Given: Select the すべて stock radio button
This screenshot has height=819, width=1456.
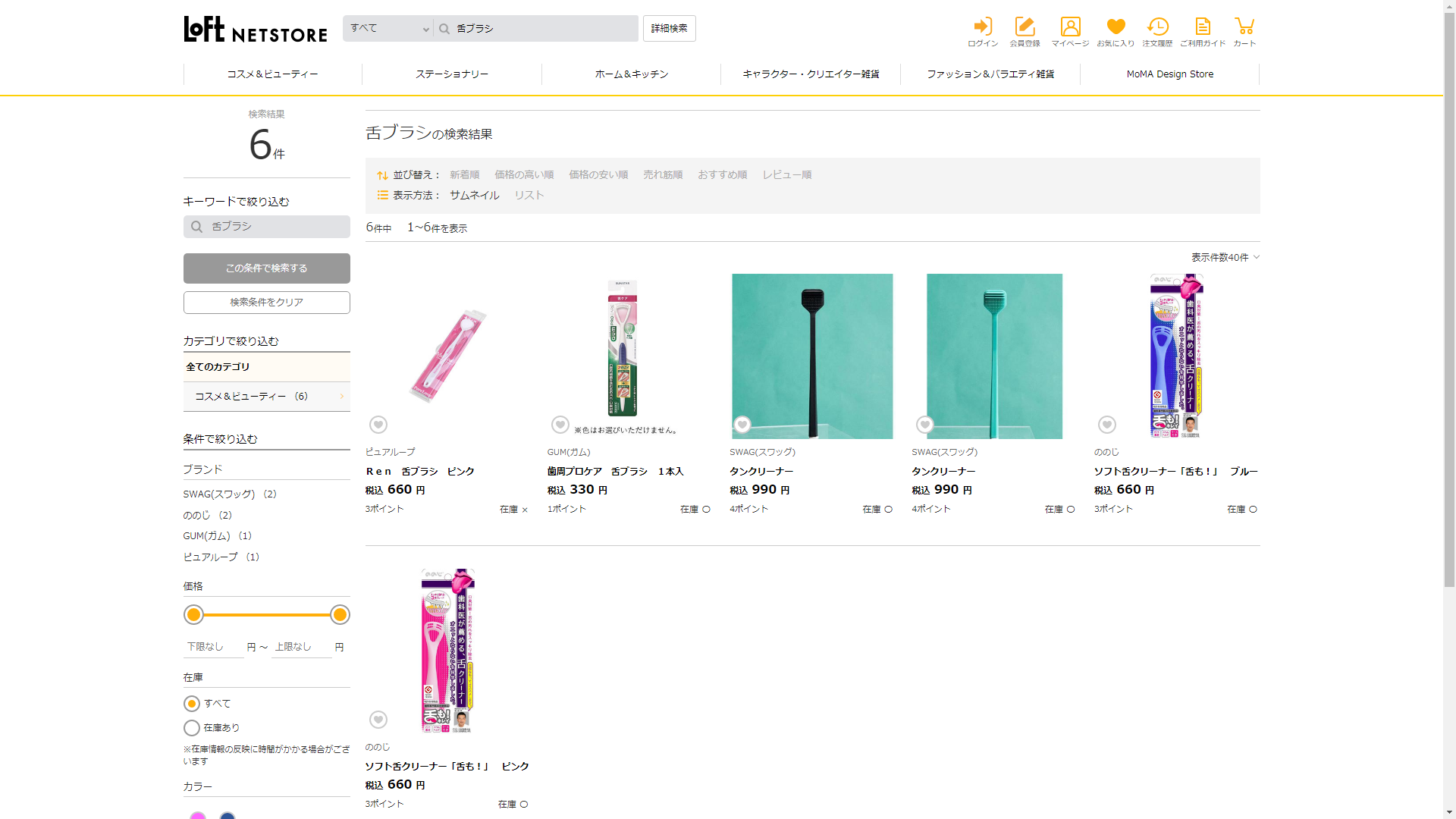Looking at the screenshot, I should (x=192, y=704).
